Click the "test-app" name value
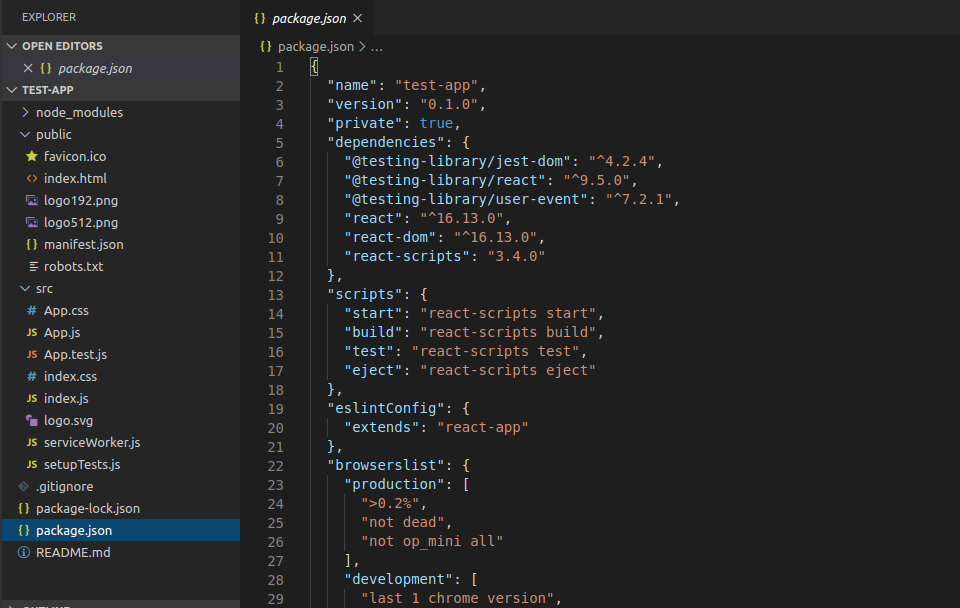The width and height of the screenshot is (960, 608). 436,85
